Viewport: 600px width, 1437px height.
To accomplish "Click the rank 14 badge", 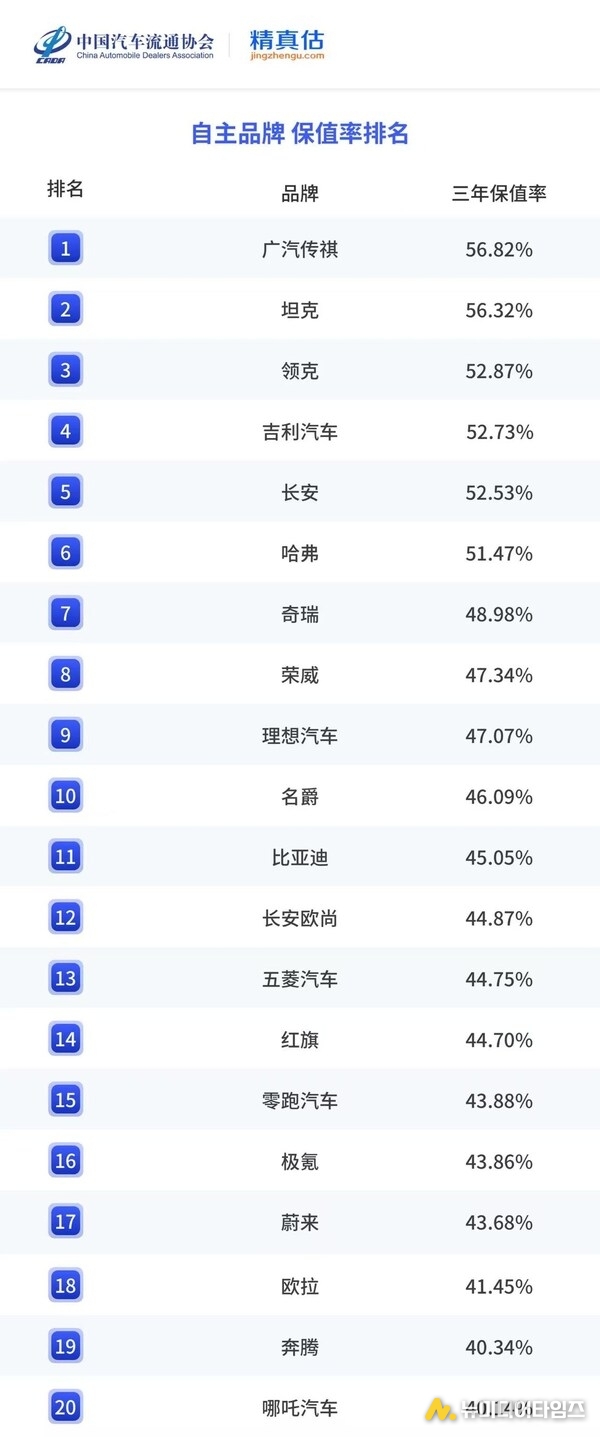I will [x=65, y=1039].
